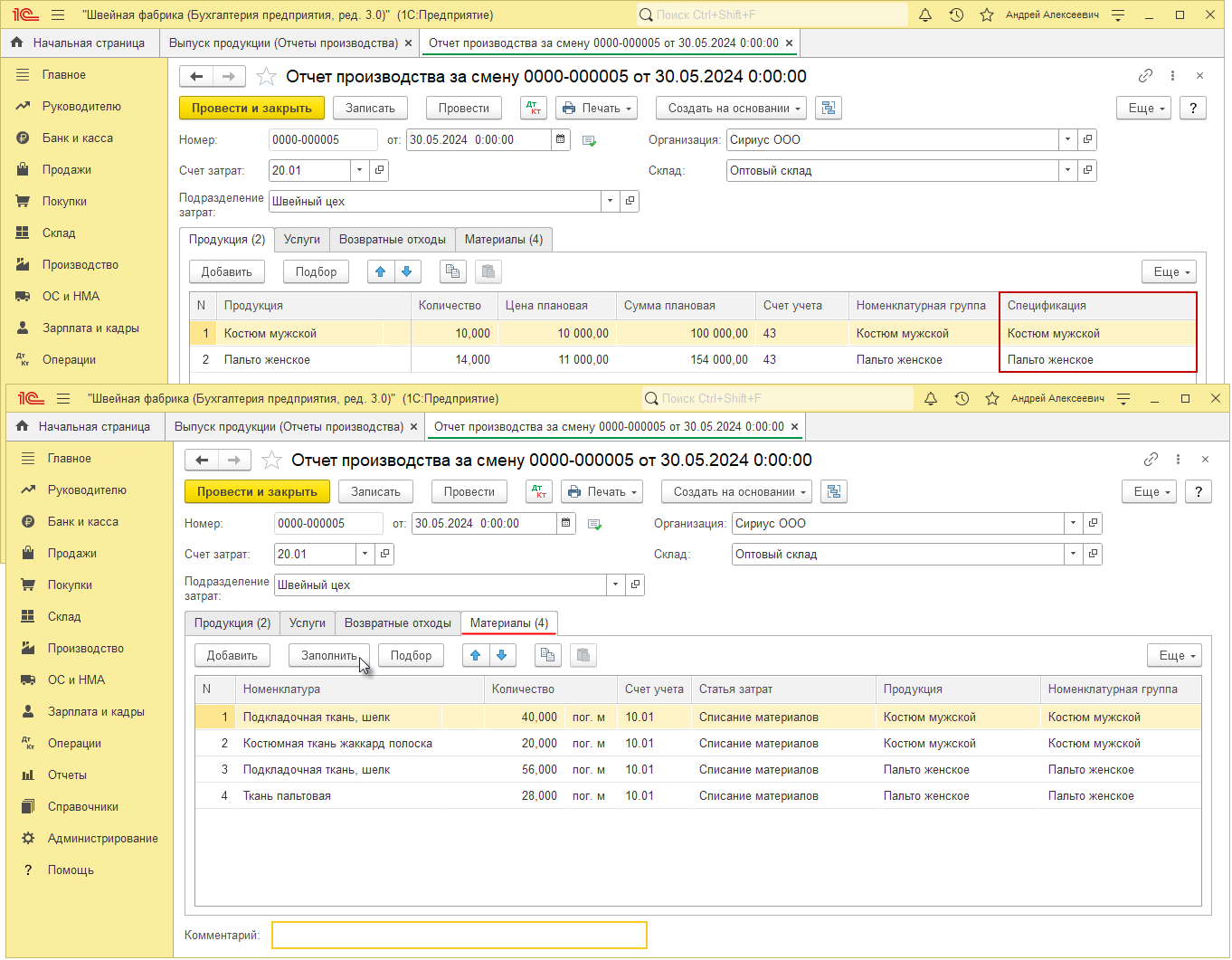Switch to Продукция (2) tab in lower window
Image resolution: width=1232 pixels, height=960 pixels.
[x=232, y=623]
